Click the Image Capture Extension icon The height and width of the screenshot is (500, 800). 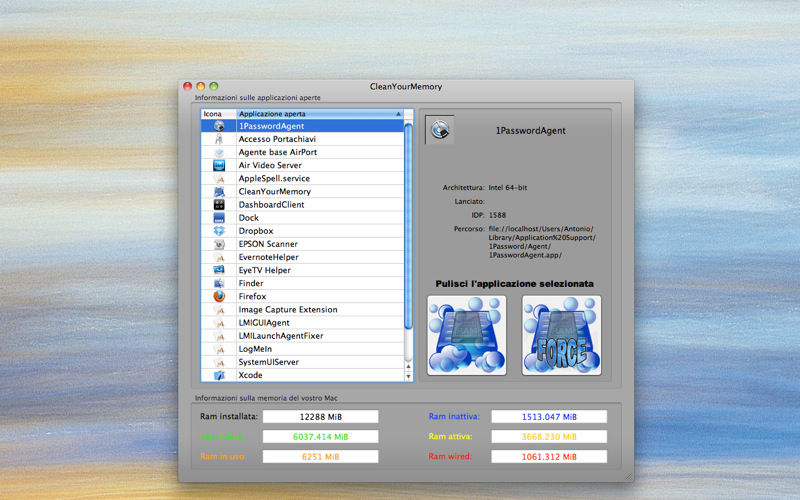[x=219, y=310]
